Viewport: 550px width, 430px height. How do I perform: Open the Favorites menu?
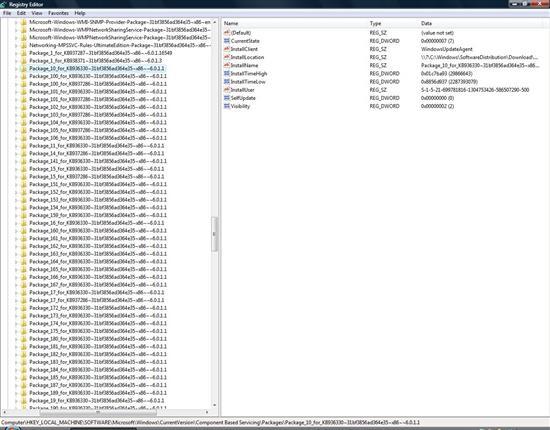click(58, 13)
